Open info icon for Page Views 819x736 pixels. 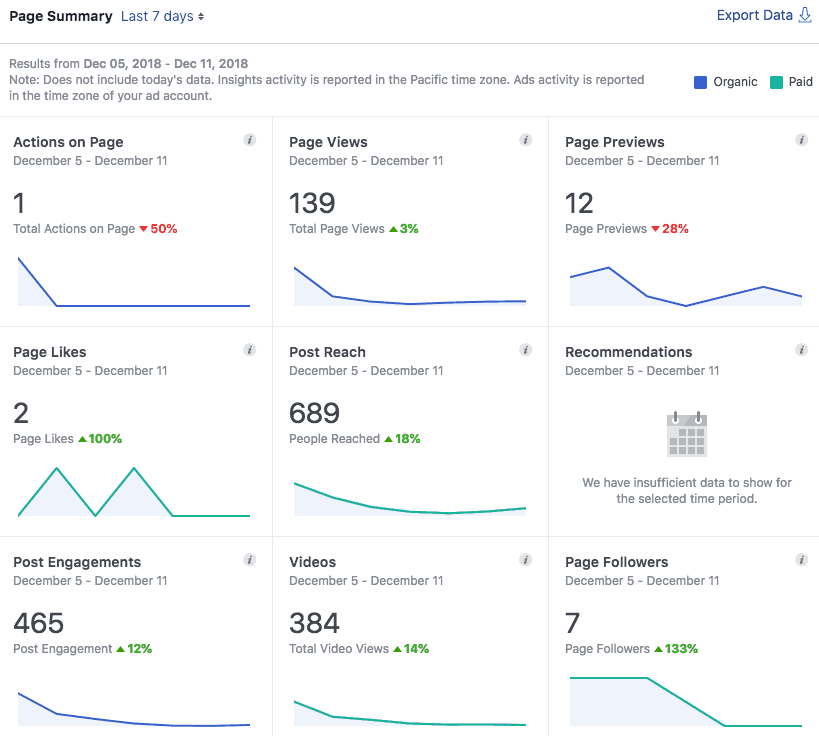point(525,140)
